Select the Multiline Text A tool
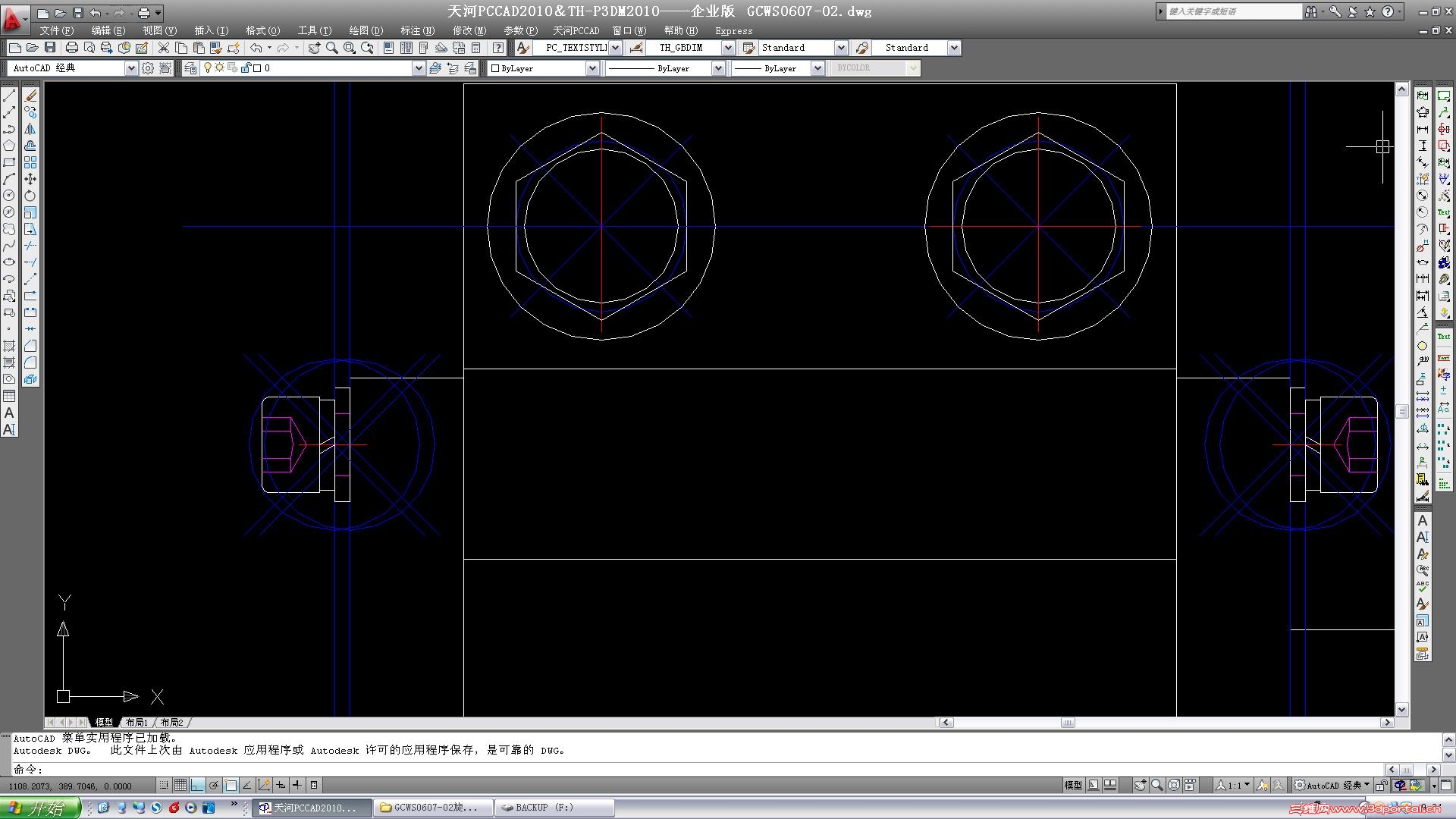Viewport: 1456px width, 819px height. [x=9, y=413]
